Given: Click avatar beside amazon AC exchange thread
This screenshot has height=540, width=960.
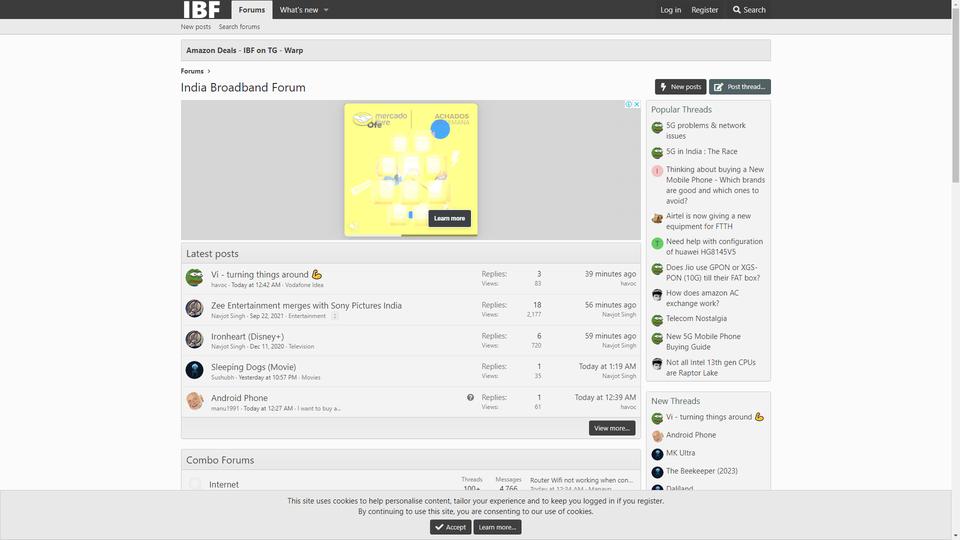Looking at the screenshot, I should click(x=657, y=294).
